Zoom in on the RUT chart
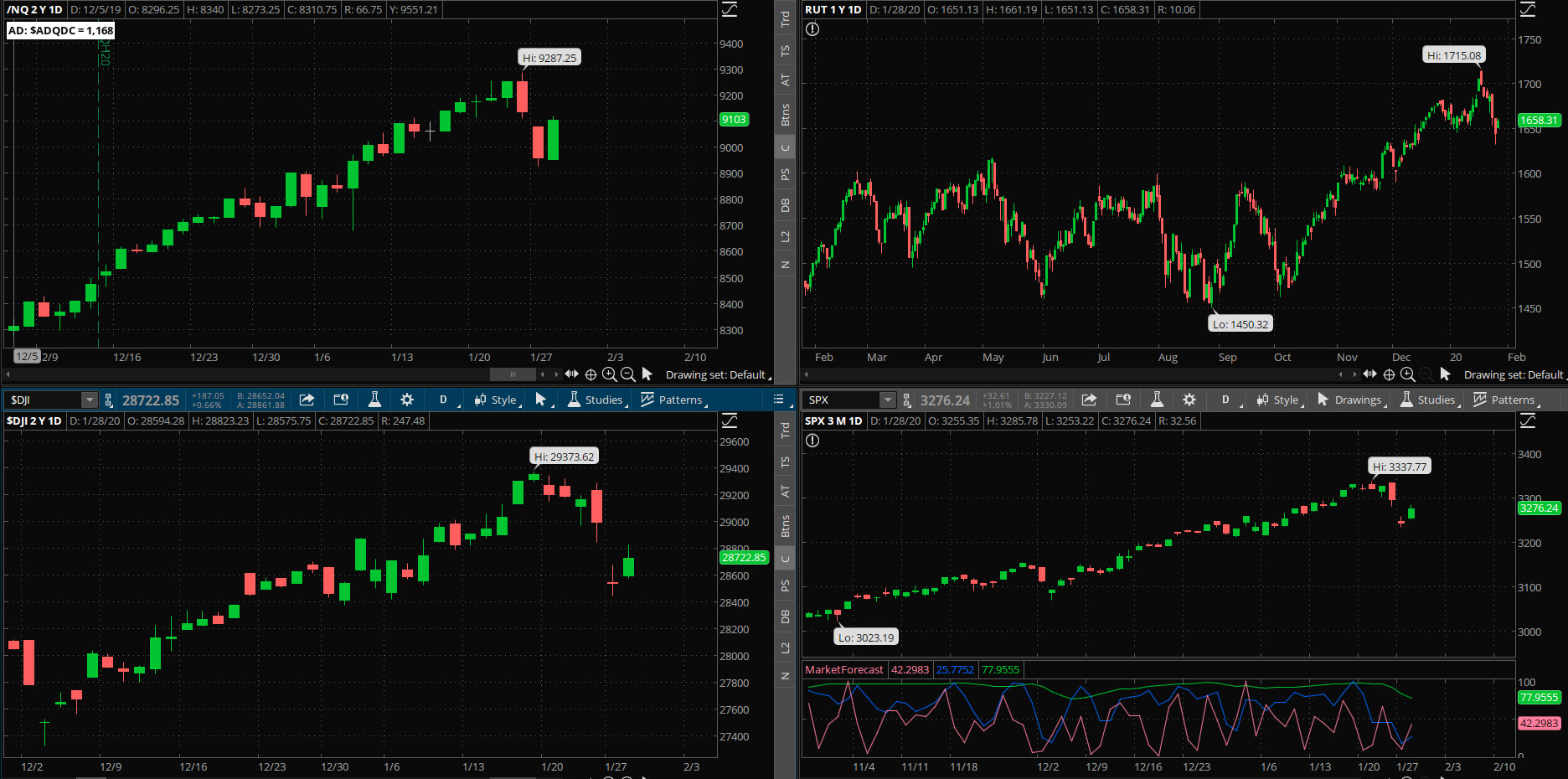This screenshot has height=779, width=1568. [1408, 374]
